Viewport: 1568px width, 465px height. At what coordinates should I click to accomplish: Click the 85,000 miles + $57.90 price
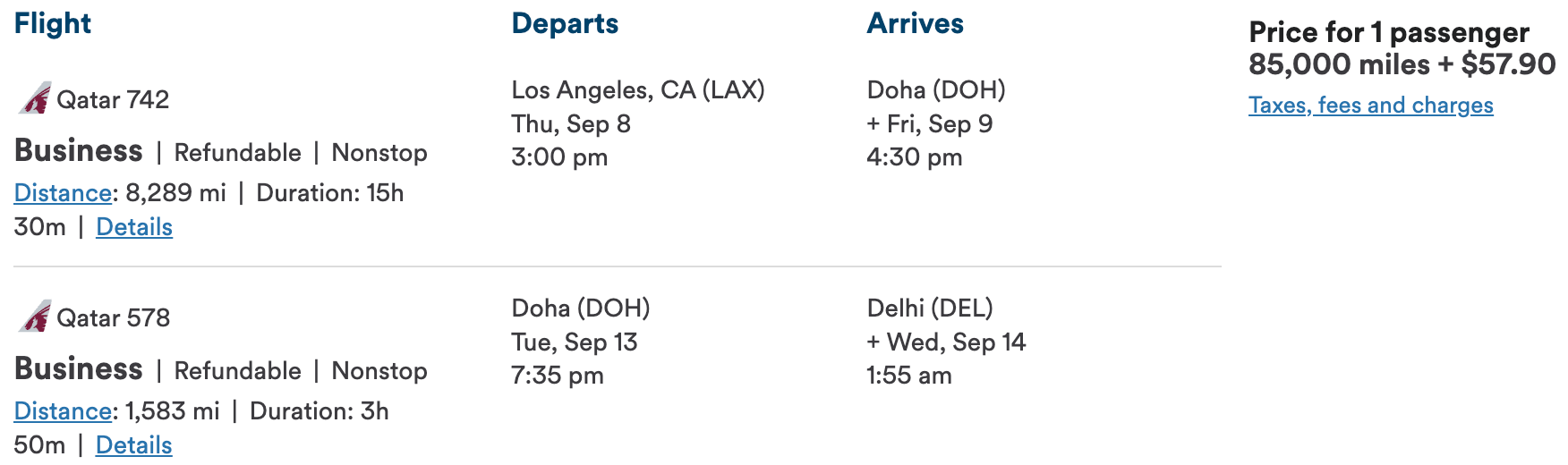tap(1402, 64)
